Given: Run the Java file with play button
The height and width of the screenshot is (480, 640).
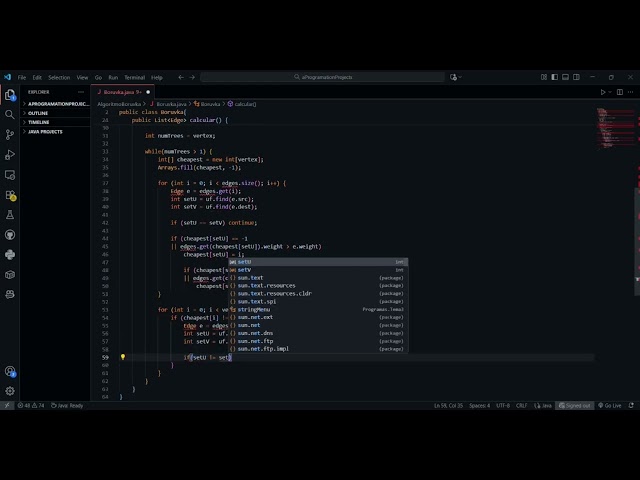Looking at the screenshot, I should click(x=602, y=92).
